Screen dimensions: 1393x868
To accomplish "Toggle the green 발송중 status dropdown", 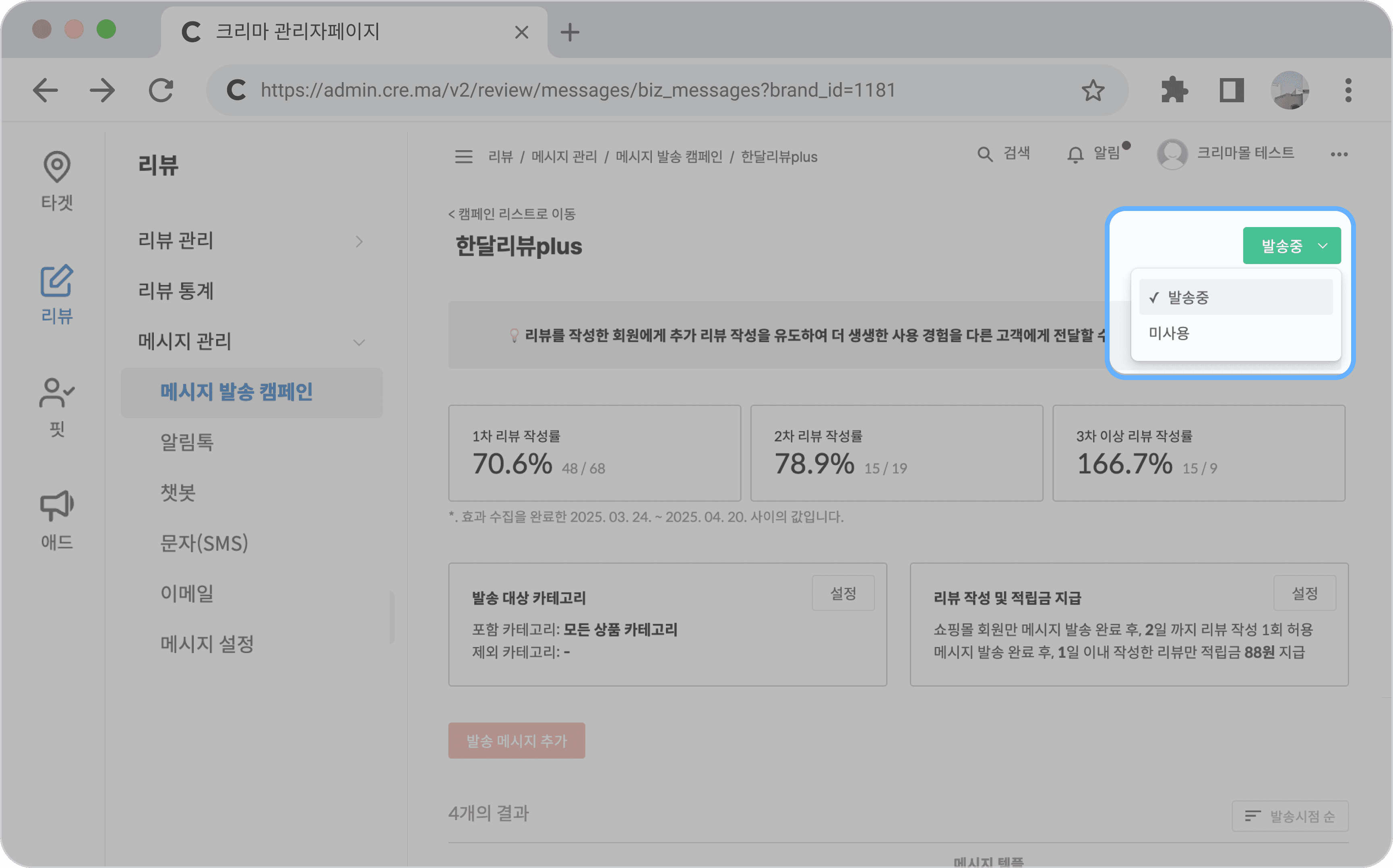I will tap(1292, 246).
